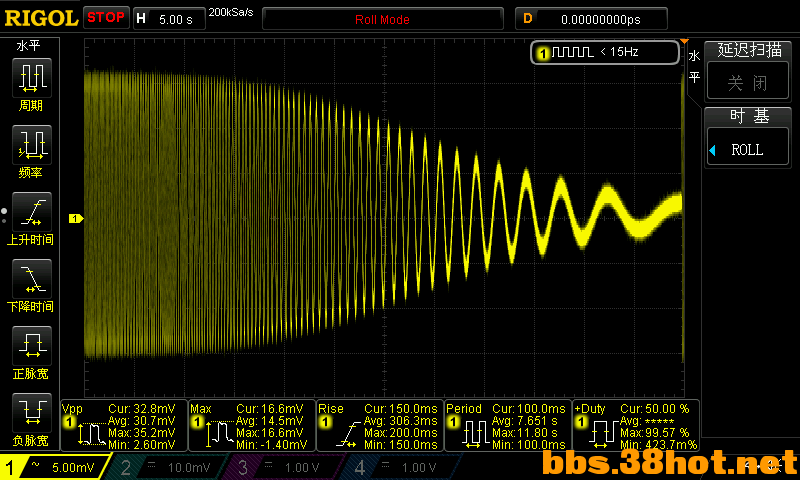The height and width of the screenshot is (480, 800).
Task: Click the Period Max: 11.80 s value
Action: [x=525, y=433]
